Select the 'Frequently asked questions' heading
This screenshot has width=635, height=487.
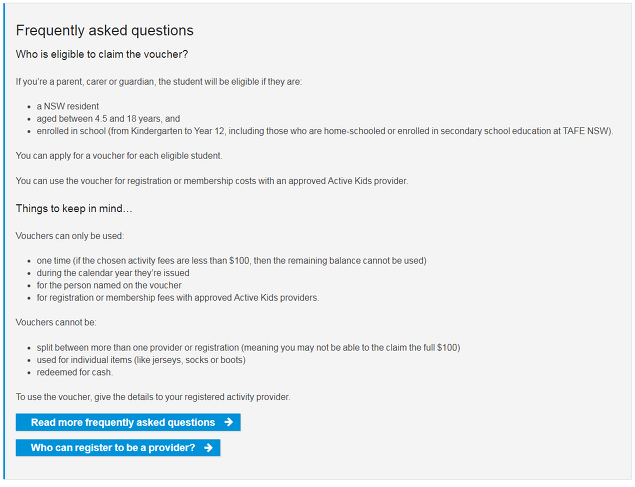coord(104,30)
